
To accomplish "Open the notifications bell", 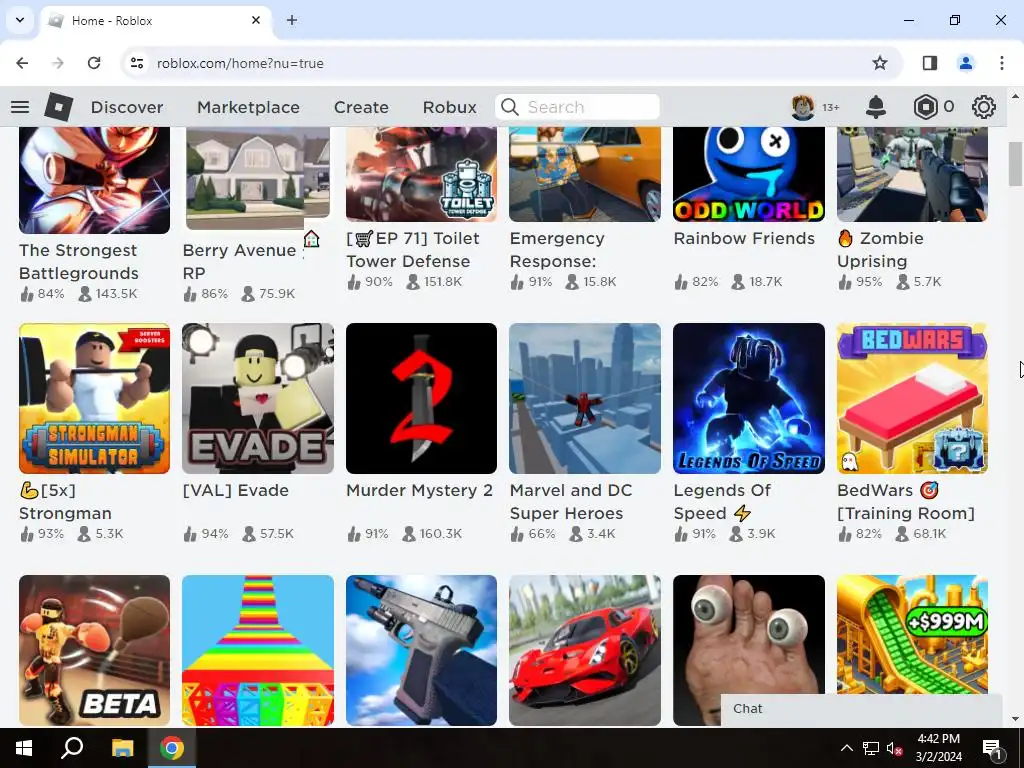I will 876,106.
